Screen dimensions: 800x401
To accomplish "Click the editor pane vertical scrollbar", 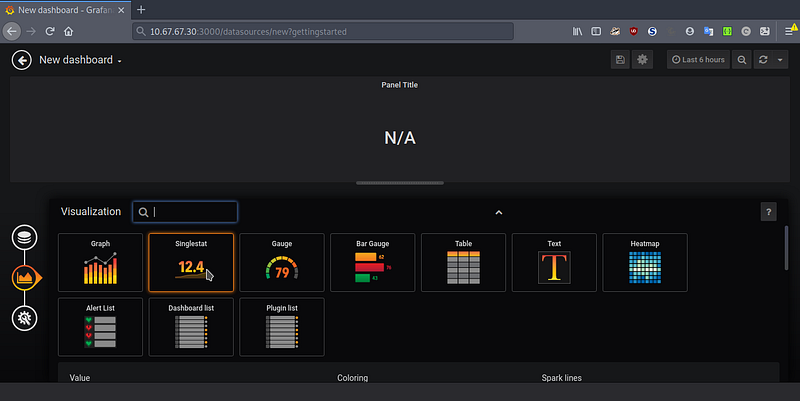I will click(786, 248).
